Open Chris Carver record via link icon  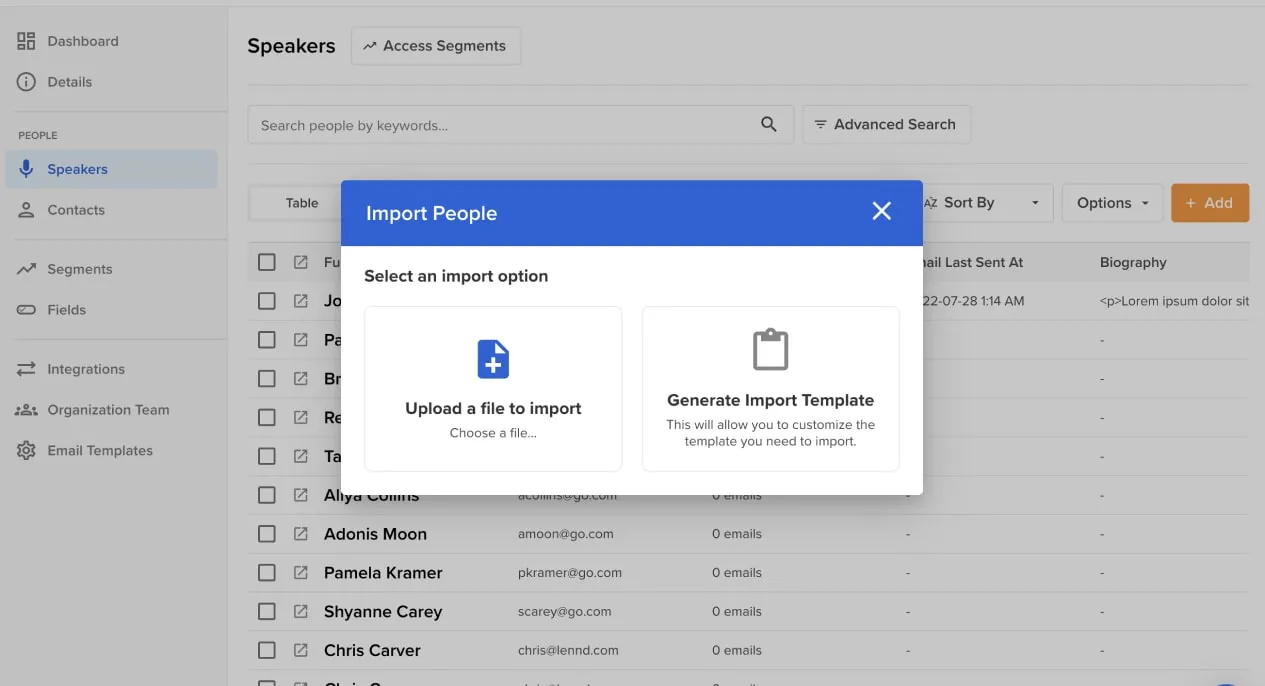tap(301, 650)
